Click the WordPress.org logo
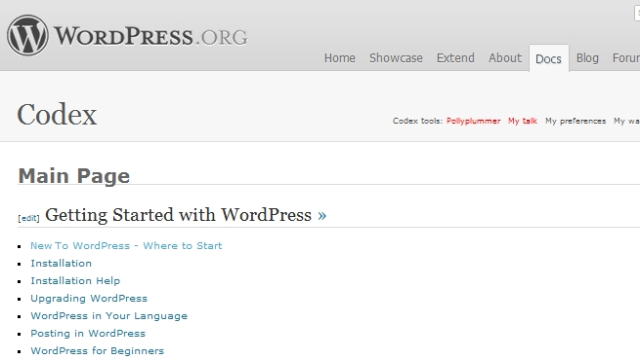640x360 pixels. coord(127,36)
